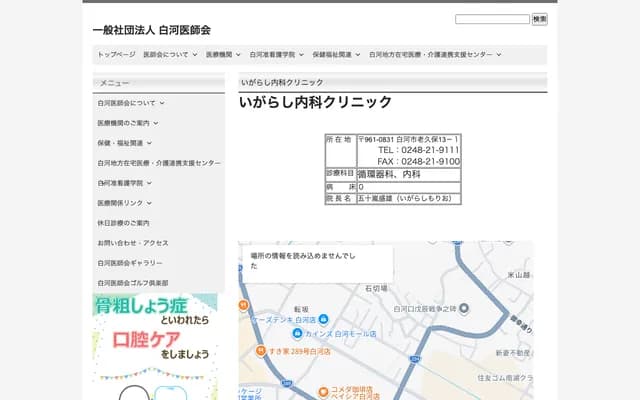Click the メニュー sidebar header
640x400 pixels.
coord(159,83)
